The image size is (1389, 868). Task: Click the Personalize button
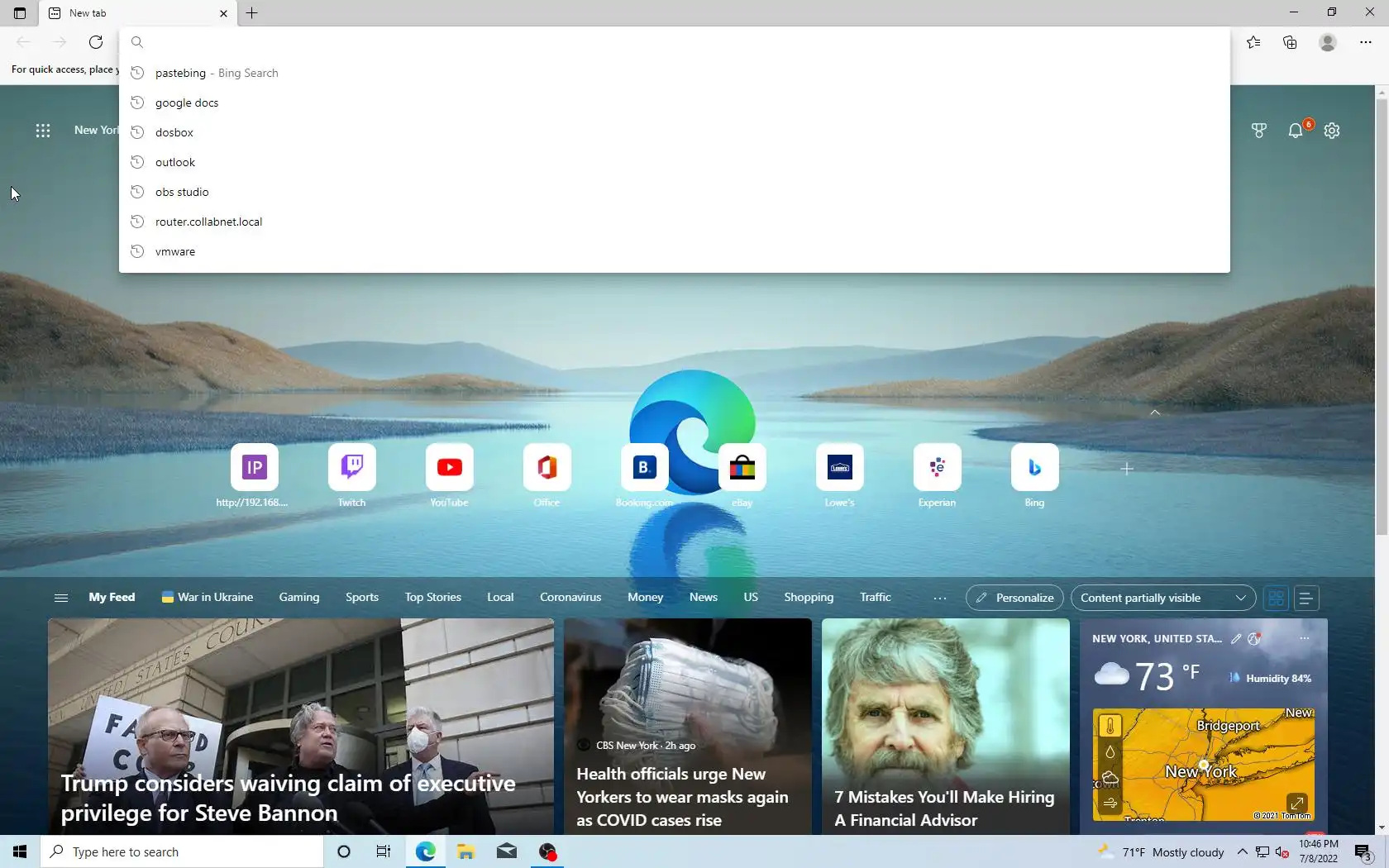[x=1014, y=598]
